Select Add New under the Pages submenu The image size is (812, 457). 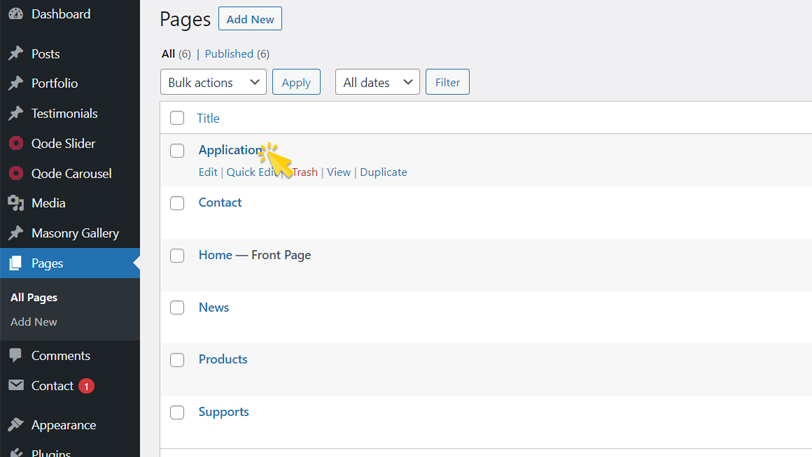[34, 322]
